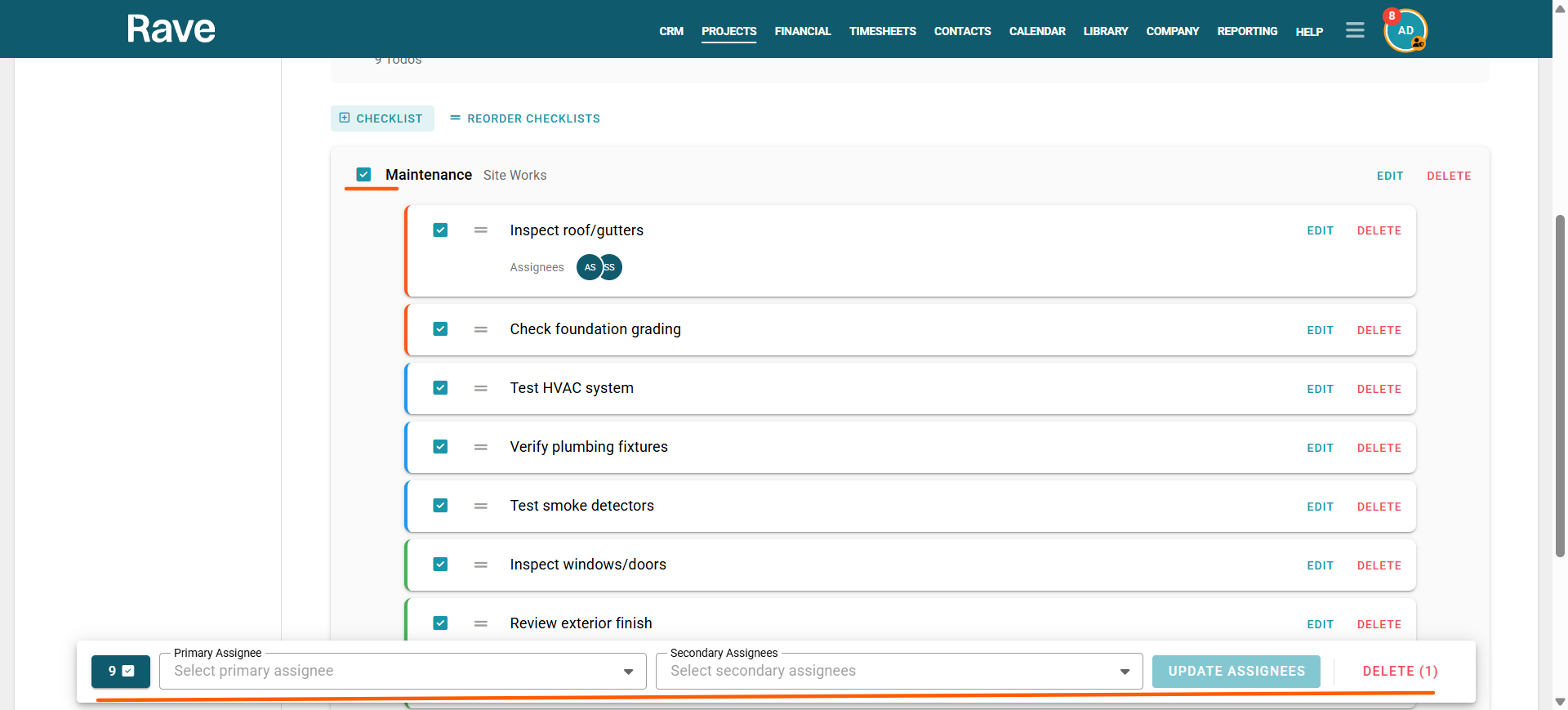Click the page vertical scrollbar thumb

pos(1560,386)
